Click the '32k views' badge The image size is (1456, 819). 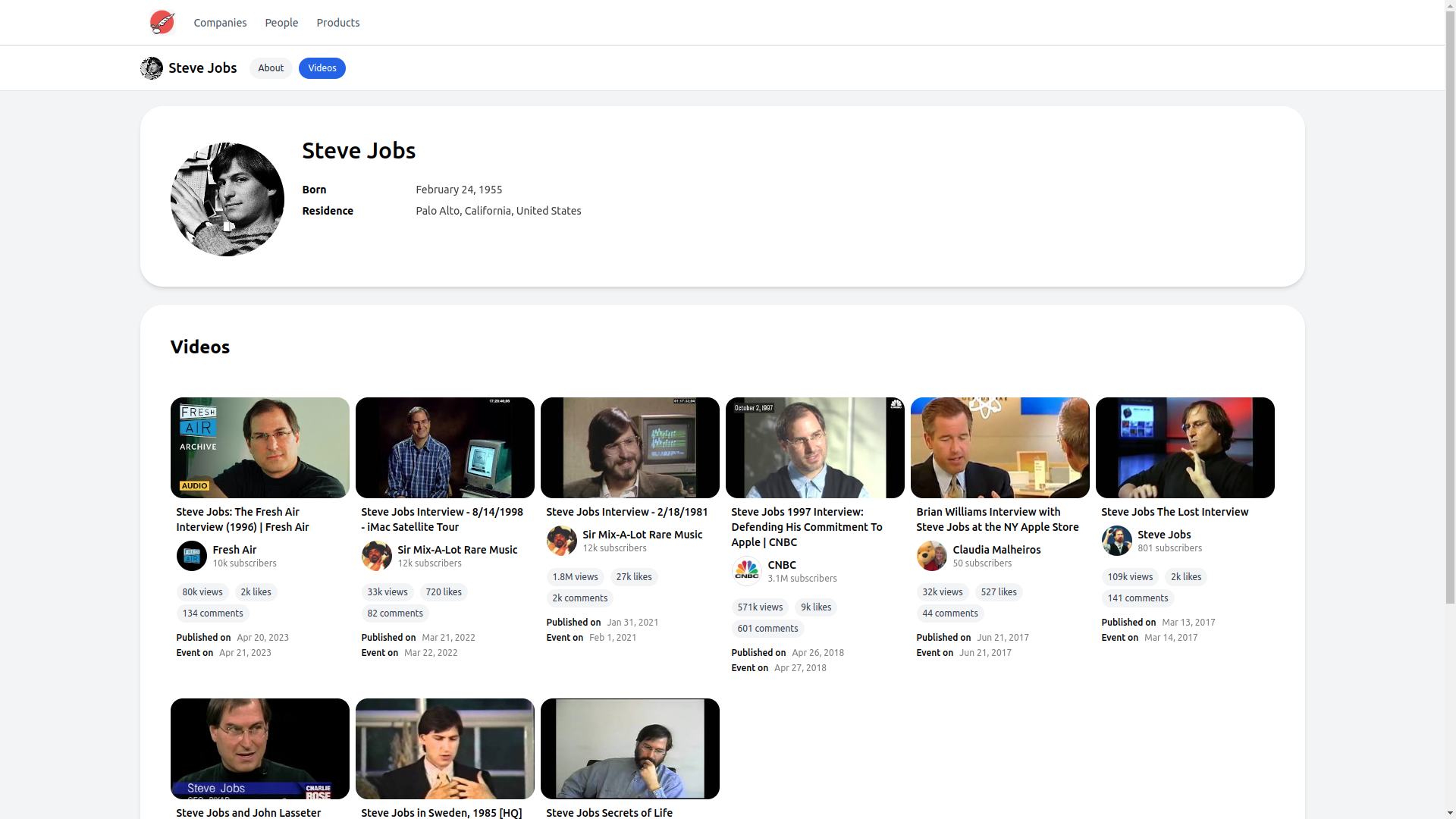[943, 592]
